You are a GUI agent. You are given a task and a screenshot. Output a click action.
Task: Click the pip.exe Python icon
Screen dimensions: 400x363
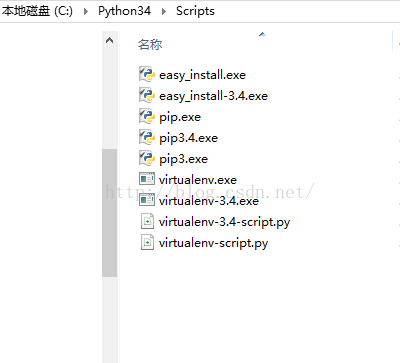(147, 116)
